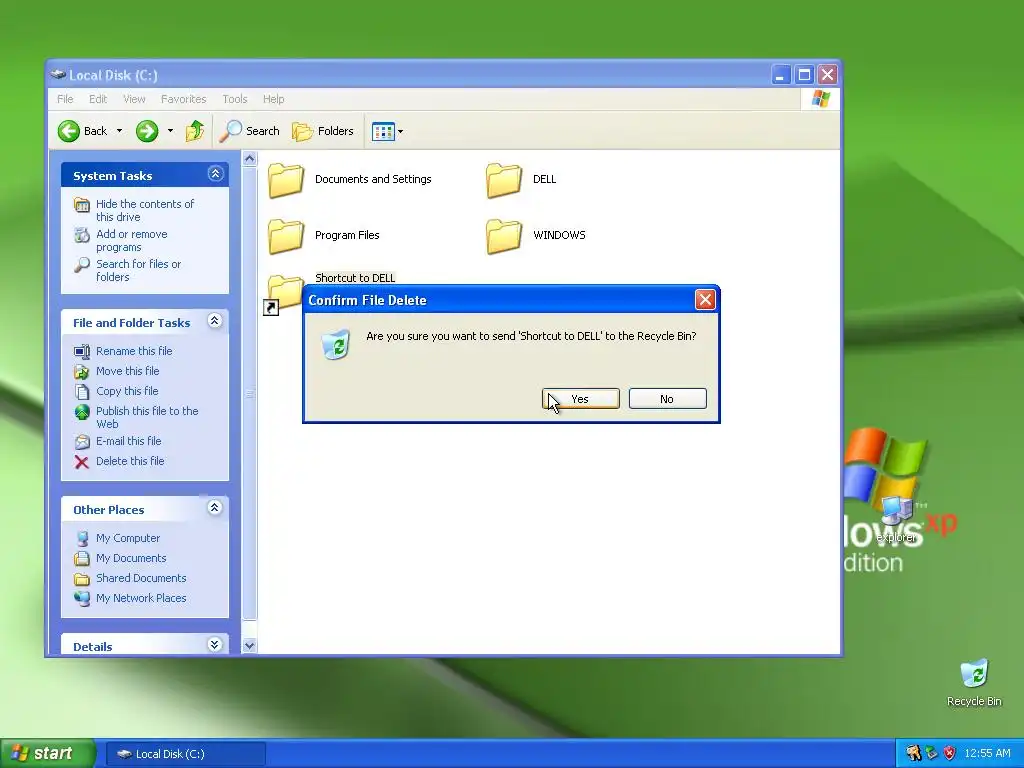Open the Start menu
This screenshot has height=768, width=1024.
(47, 754)
